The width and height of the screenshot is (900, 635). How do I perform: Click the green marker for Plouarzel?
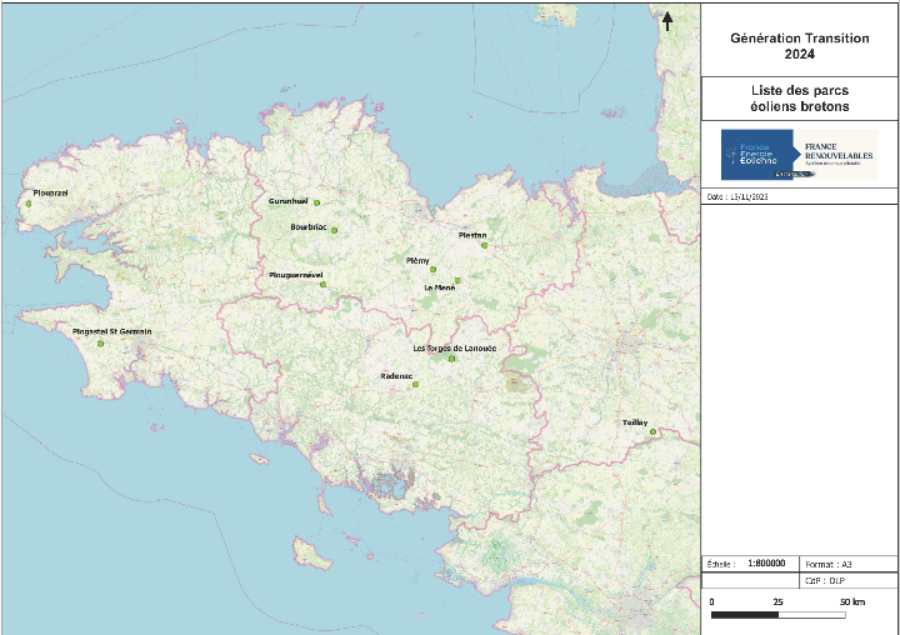click(x=30, y=204)
